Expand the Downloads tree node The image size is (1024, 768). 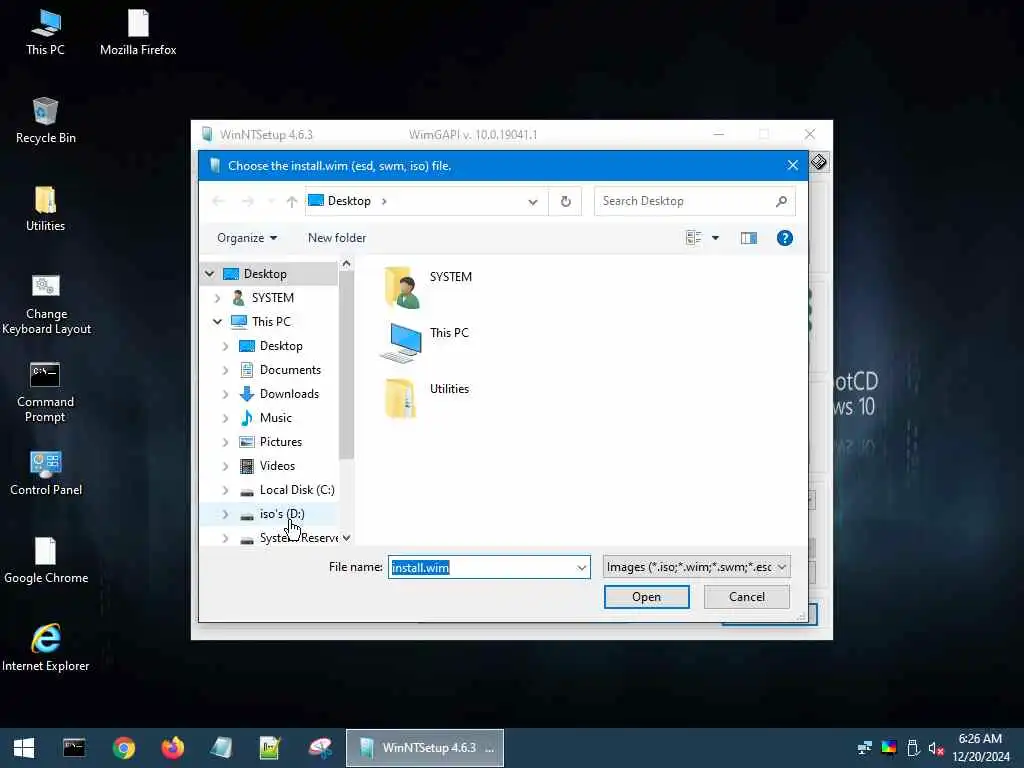(x=225, y=394)
